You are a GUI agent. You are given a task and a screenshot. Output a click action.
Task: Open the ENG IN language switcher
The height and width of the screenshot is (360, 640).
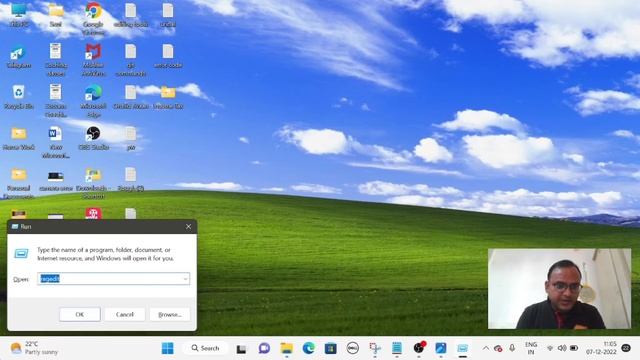point(531,348)
